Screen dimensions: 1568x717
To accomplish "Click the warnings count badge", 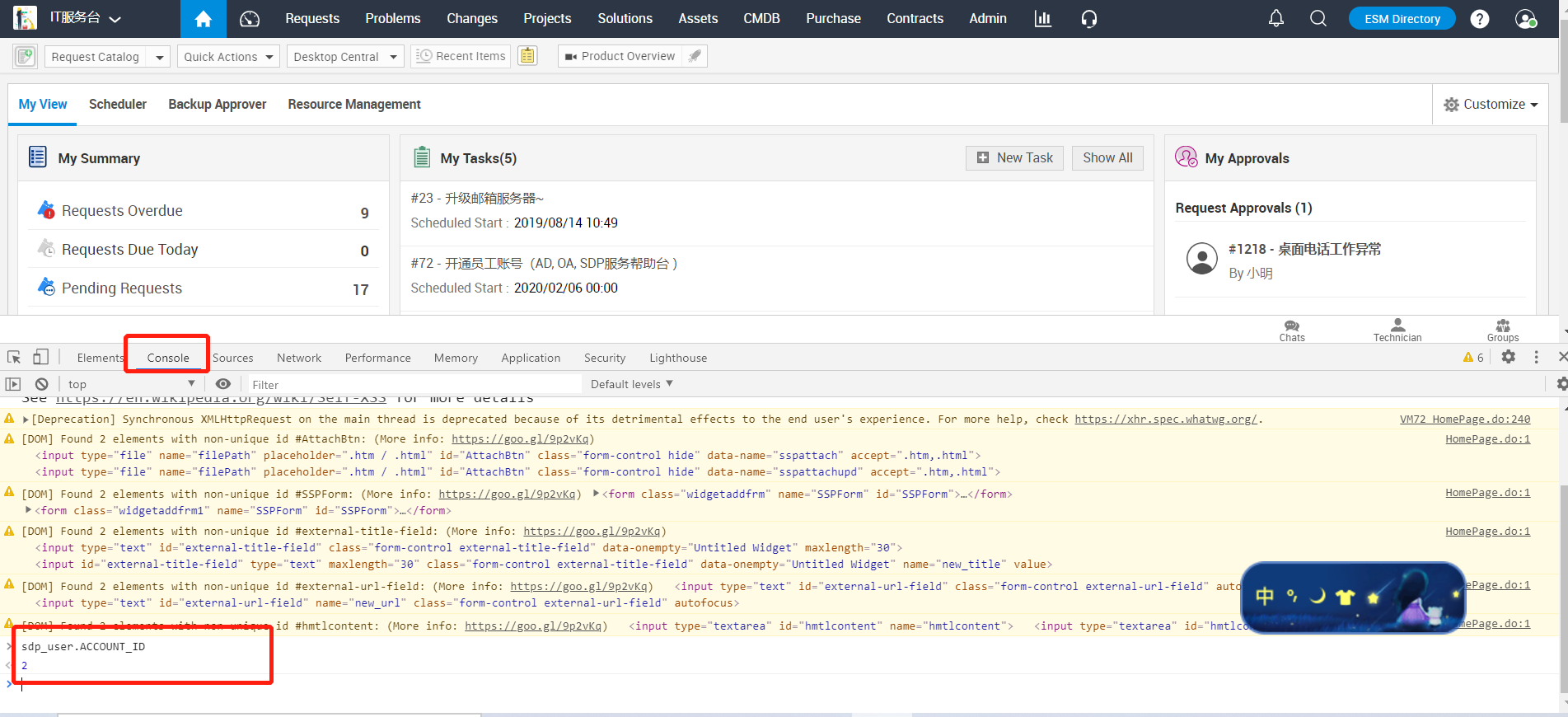I will pyautogui.click(x=1473, y=357).
